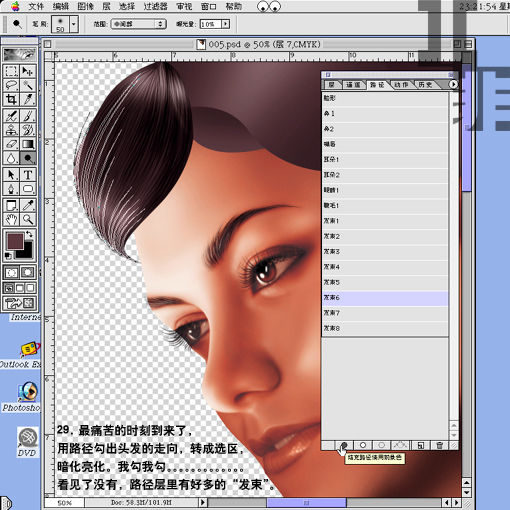Click the exposure percentage input field
This screenshot has width=510, height=510.
pyautogui.click(x=211, y=24)
